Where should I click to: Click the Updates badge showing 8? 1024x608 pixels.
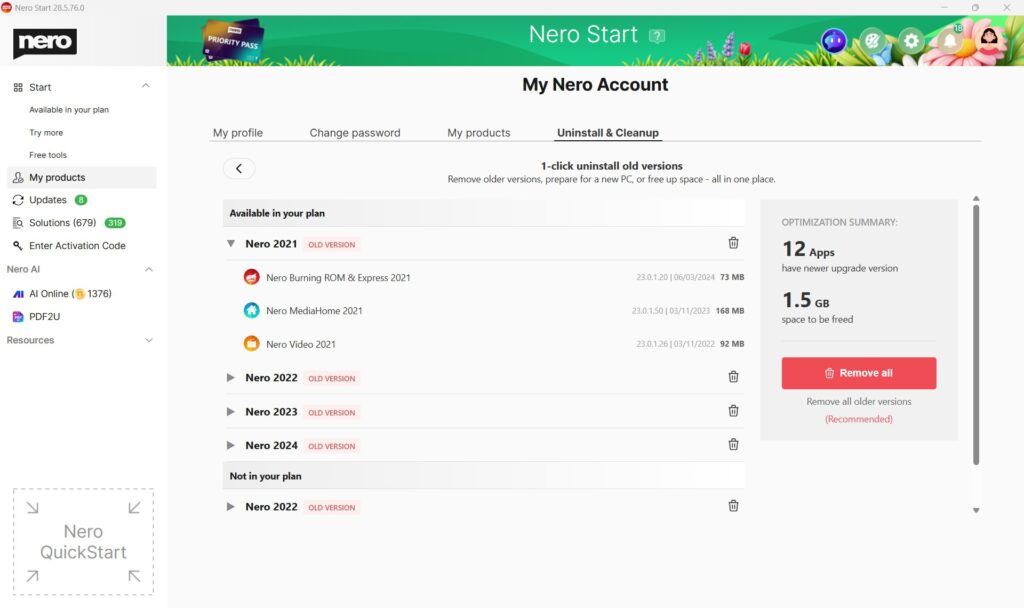tap(80, 200)
